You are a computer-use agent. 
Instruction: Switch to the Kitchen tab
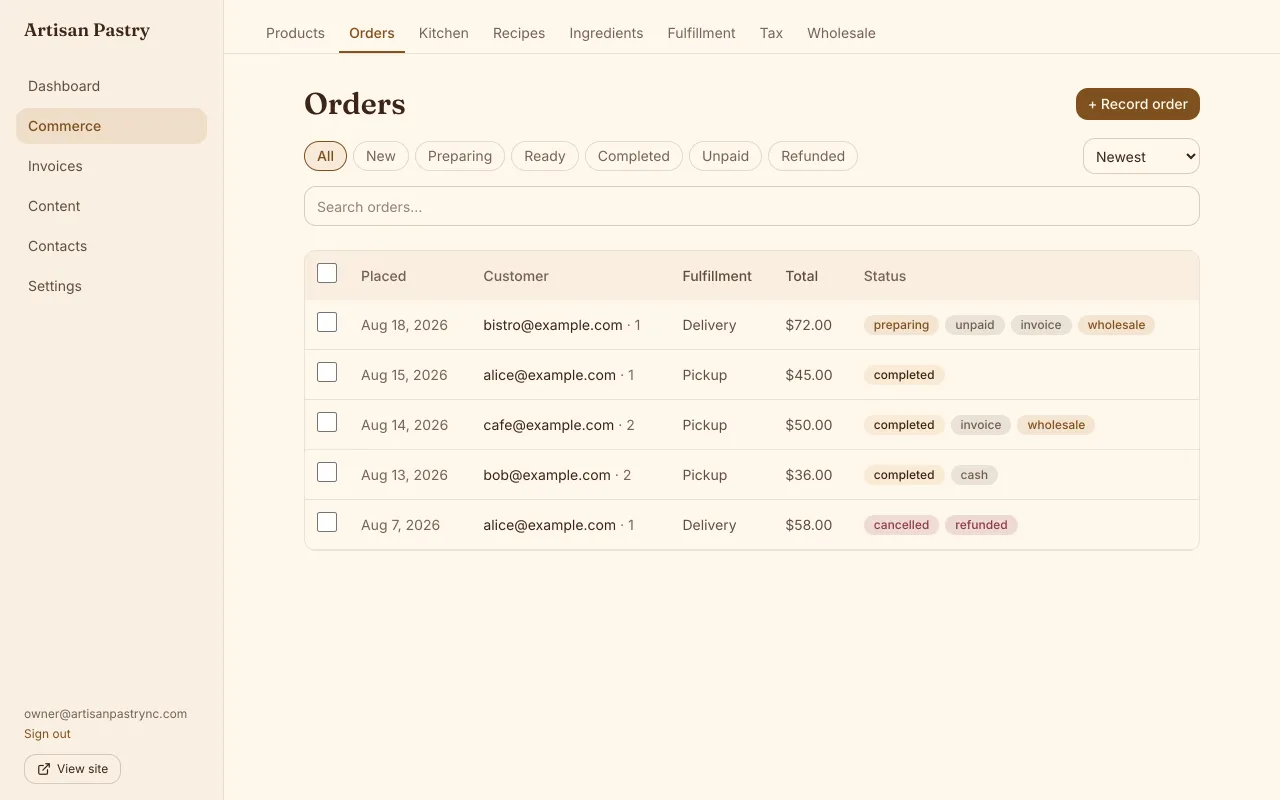[x=444, y=33]
